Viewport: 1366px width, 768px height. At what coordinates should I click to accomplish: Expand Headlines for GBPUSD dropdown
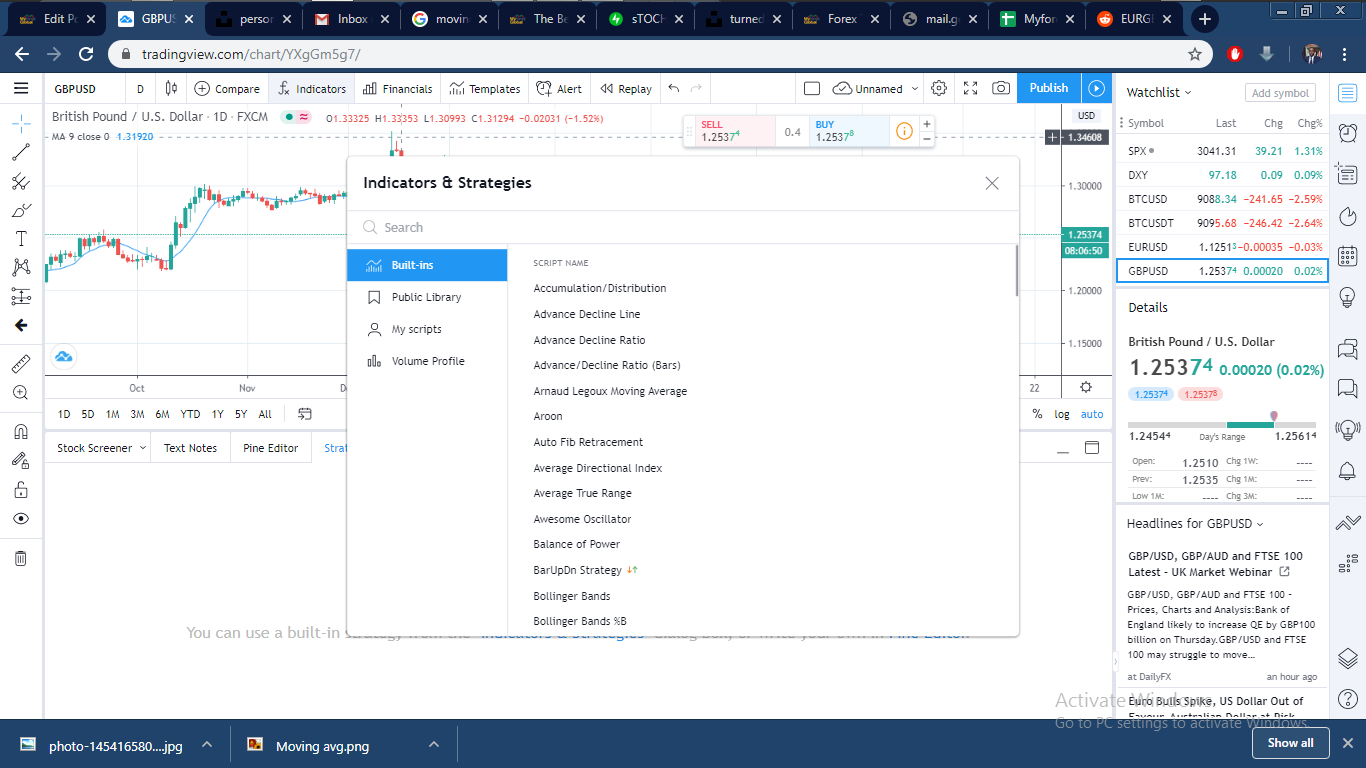click(x=1195, y=523)
